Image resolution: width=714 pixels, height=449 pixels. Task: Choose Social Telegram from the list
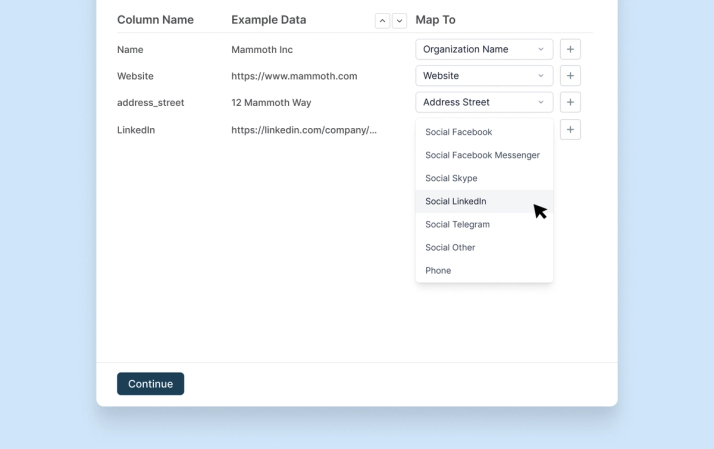[x=484, y=224]
